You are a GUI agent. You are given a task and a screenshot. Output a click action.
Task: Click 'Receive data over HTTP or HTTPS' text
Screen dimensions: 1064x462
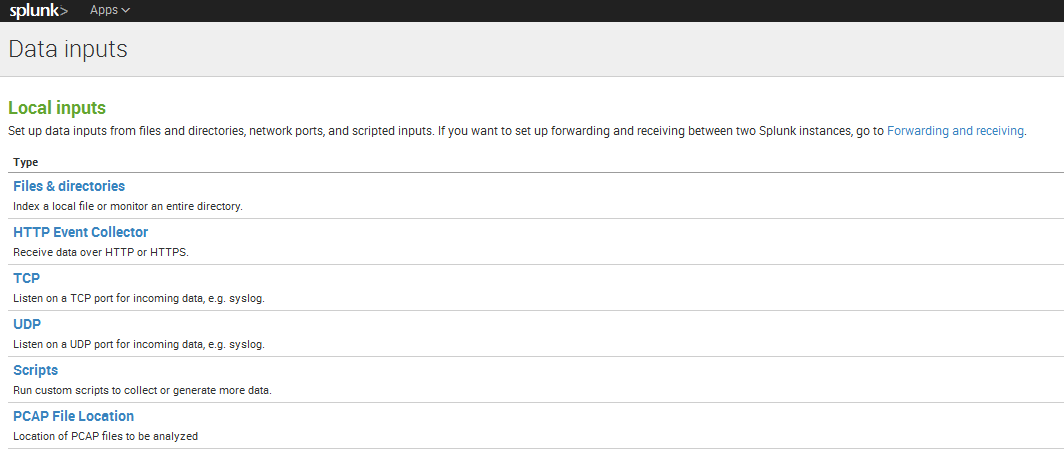(100, 252)
